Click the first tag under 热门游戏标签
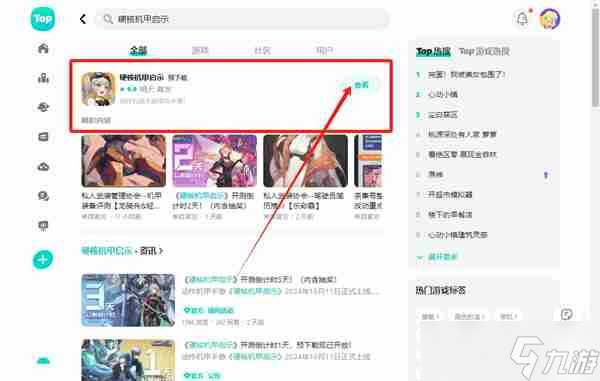 430,316
